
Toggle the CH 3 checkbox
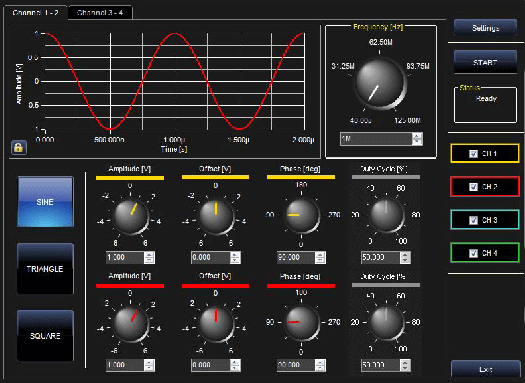click(x=473, y=220)
